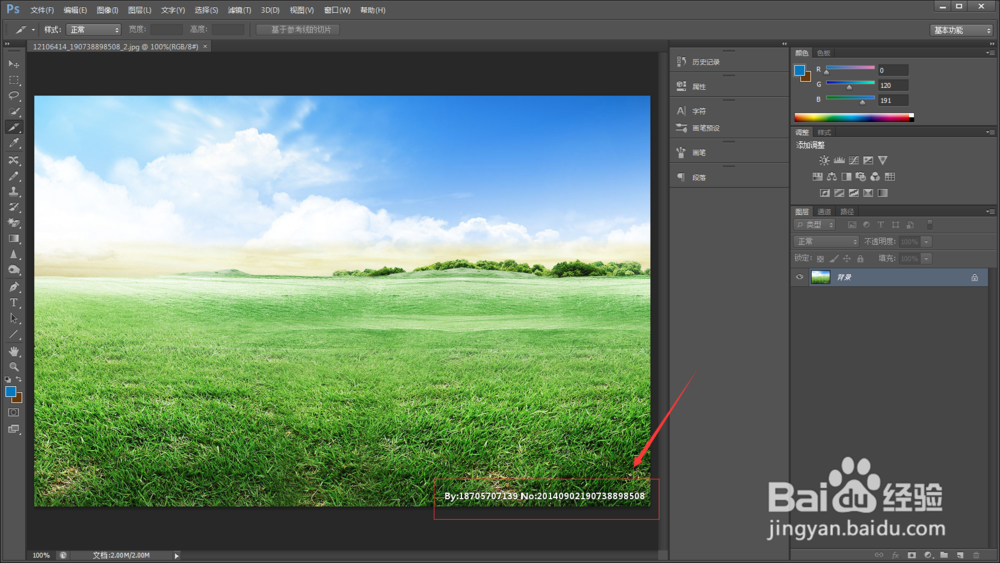Add a Levels adjustment
1000x563 pixels.
pyautogui.click(x=839, y=161)
